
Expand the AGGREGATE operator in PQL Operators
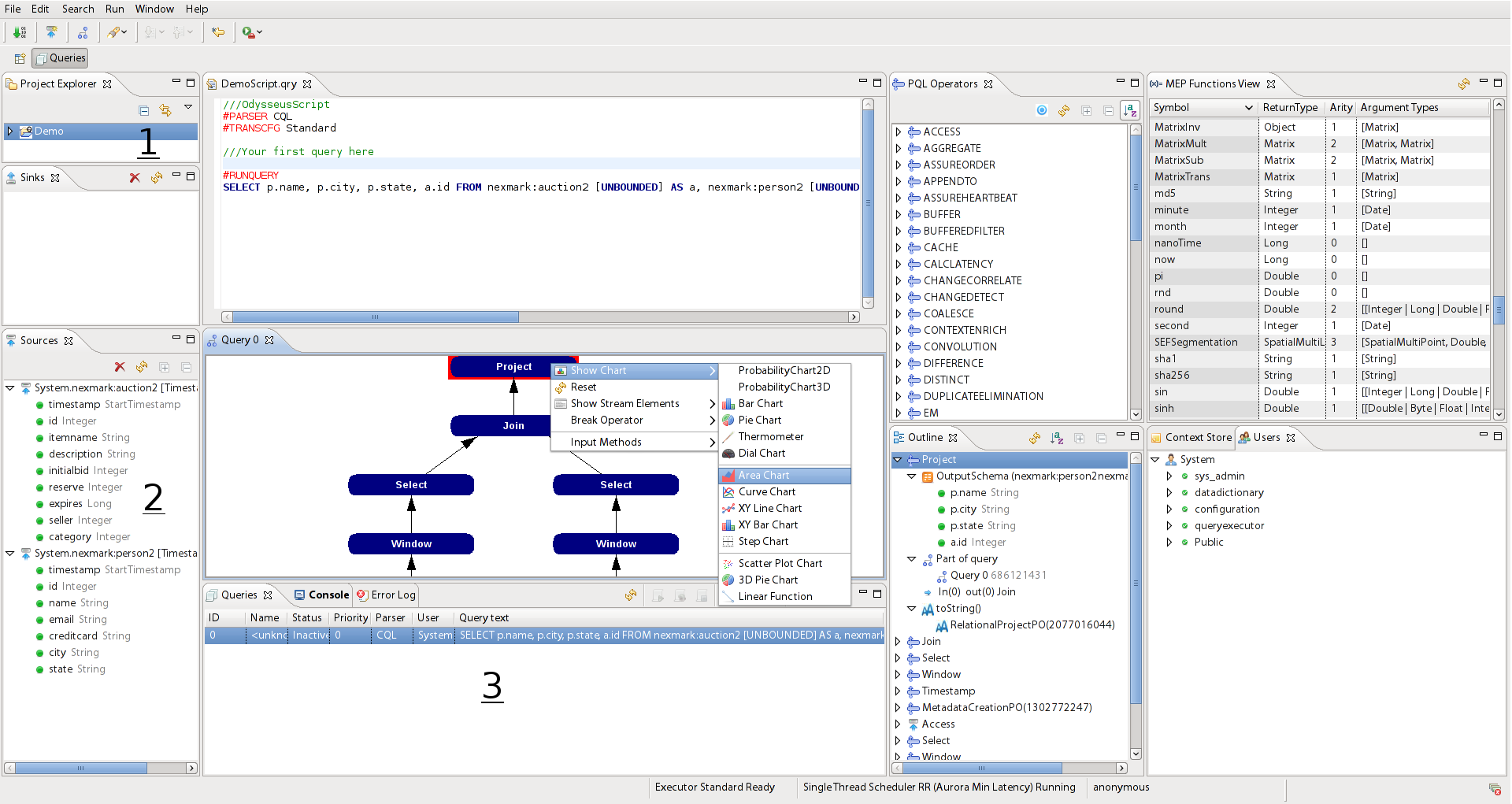click(x=899, y=148)
